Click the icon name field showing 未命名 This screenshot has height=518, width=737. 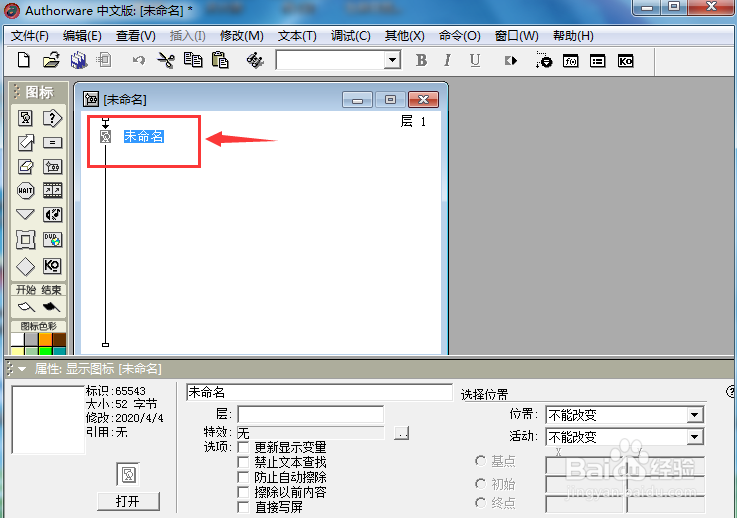point(319,392)
